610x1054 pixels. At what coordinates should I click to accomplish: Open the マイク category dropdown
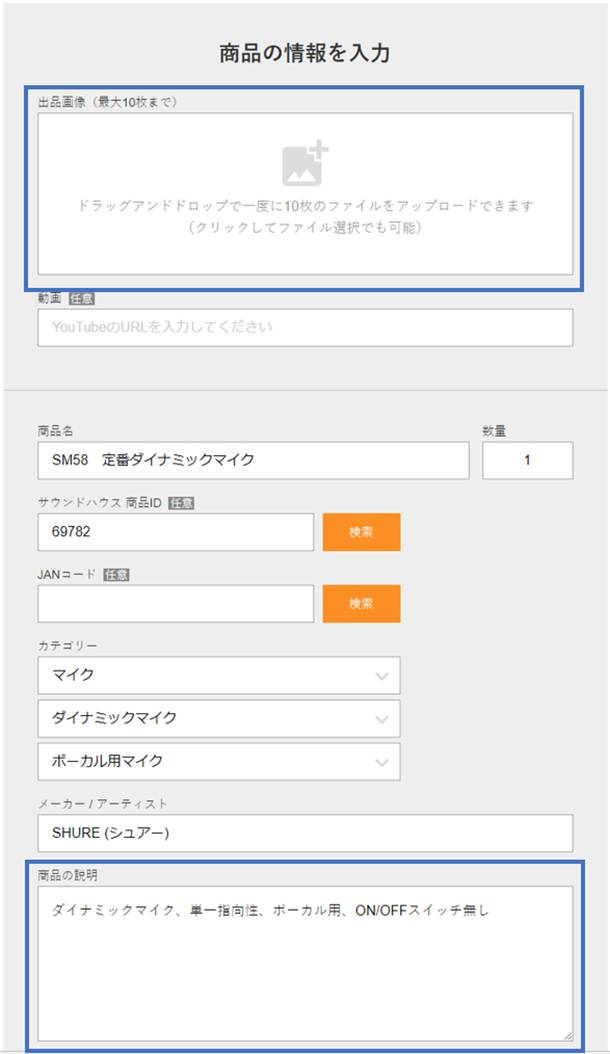[219, 675]
